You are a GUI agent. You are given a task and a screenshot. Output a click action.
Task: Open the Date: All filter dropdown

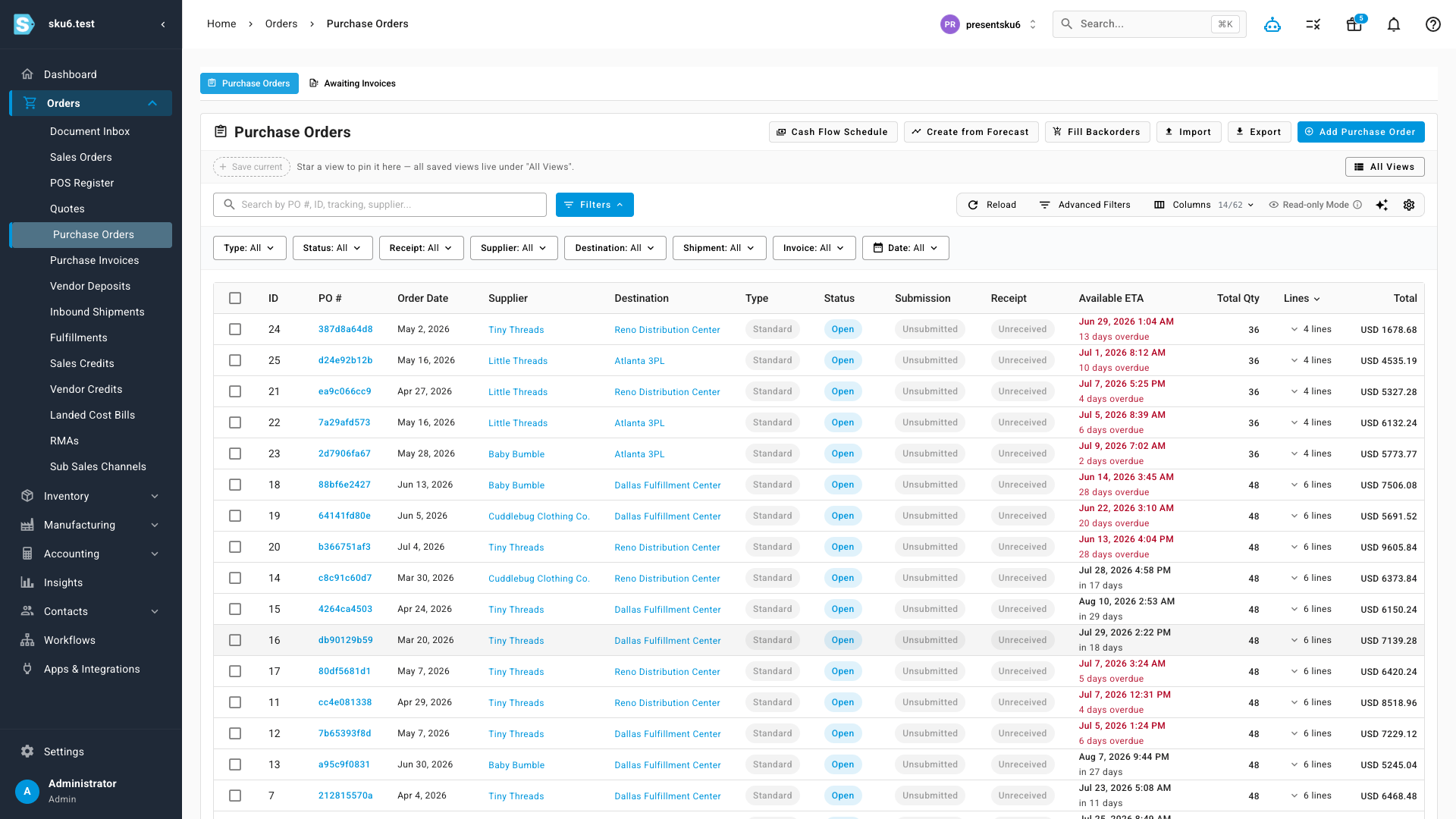coord(905,248)
